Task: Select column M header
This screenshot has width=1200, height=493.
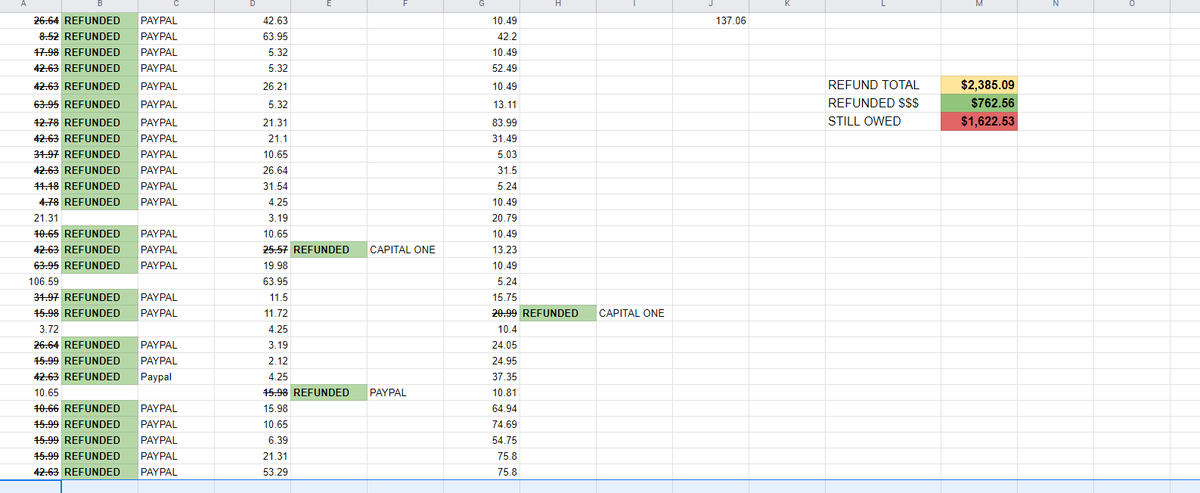Action: (980, 5)
